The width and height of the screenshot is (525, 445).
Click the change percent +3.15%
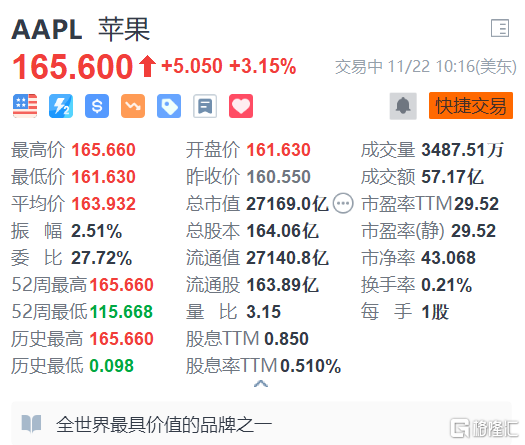263,66
